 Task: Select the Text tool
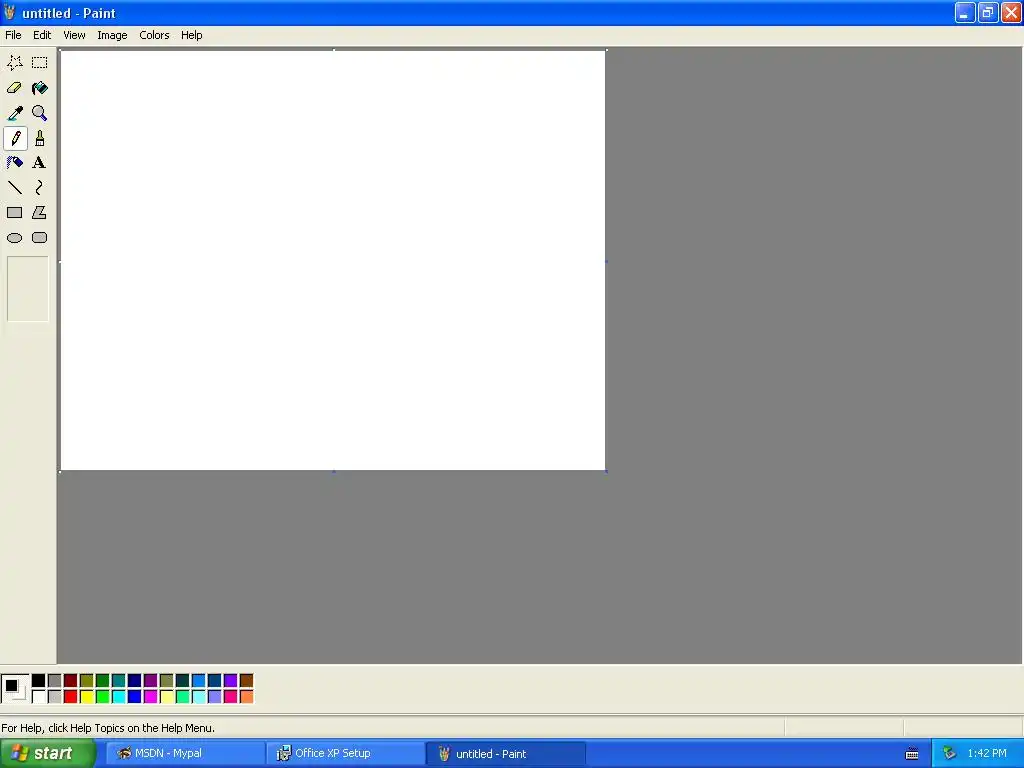tap(39, 163)
